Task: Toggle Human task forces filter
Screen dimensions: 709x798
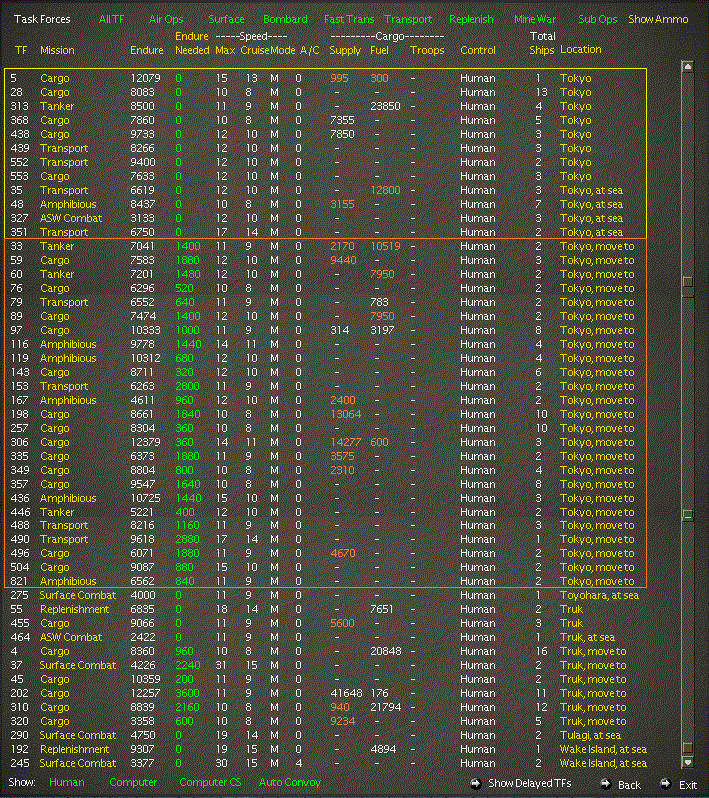Action: point(67,782)
